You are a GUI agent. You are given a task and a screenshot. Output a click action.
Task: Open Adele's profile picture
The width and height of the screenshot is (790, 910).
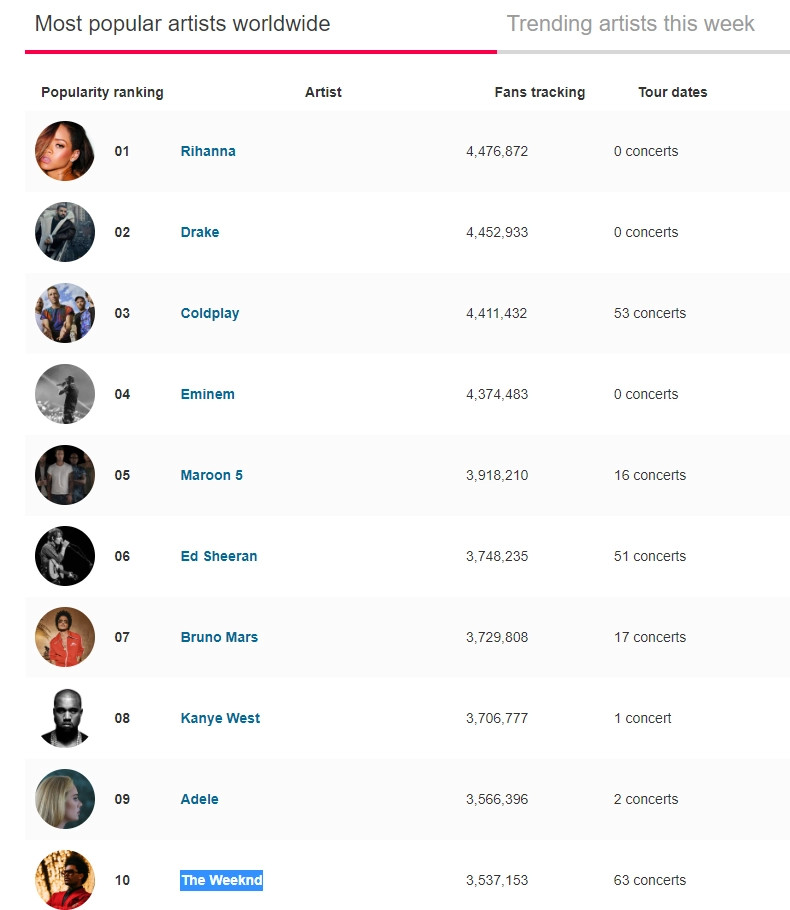(65, 799)
